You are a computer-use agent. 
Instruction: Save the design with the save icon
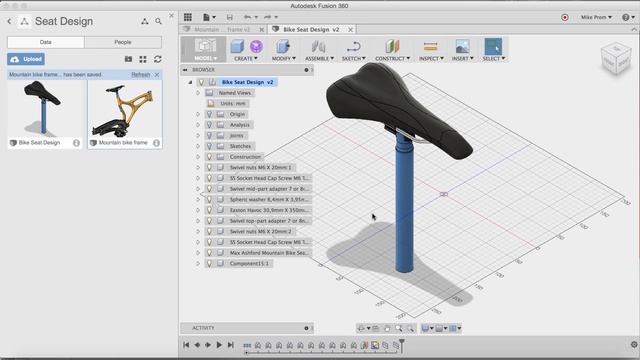click(229, 17)
